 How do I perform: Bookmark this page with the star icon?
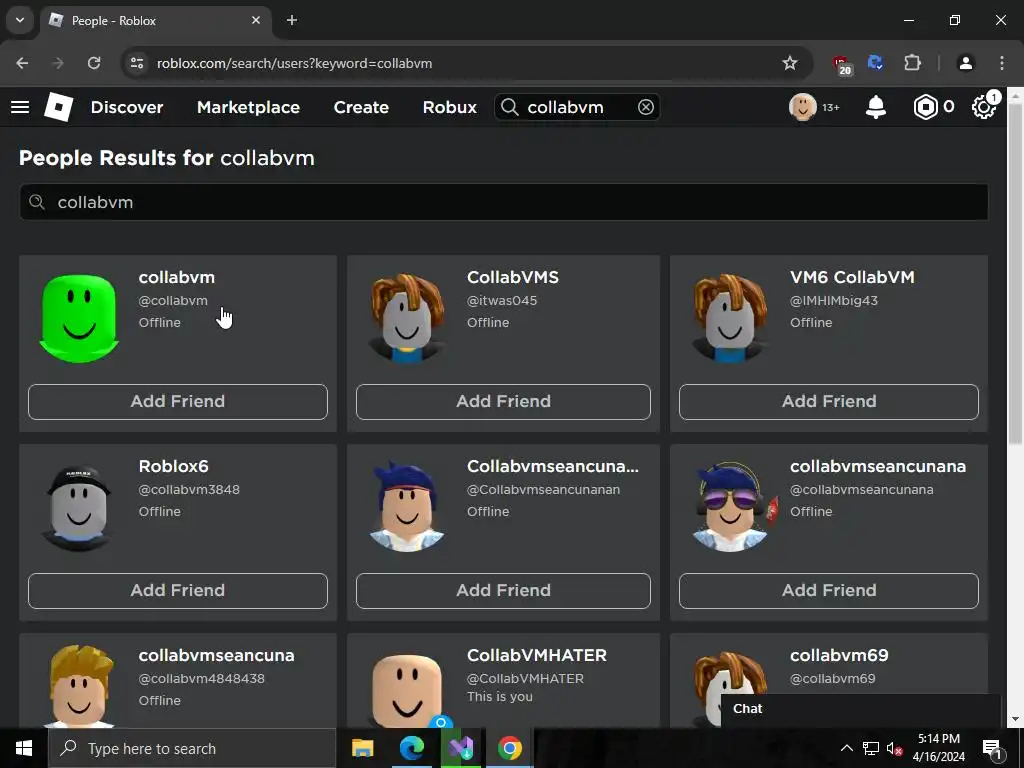pyautogui.click(x=790, y=63)
